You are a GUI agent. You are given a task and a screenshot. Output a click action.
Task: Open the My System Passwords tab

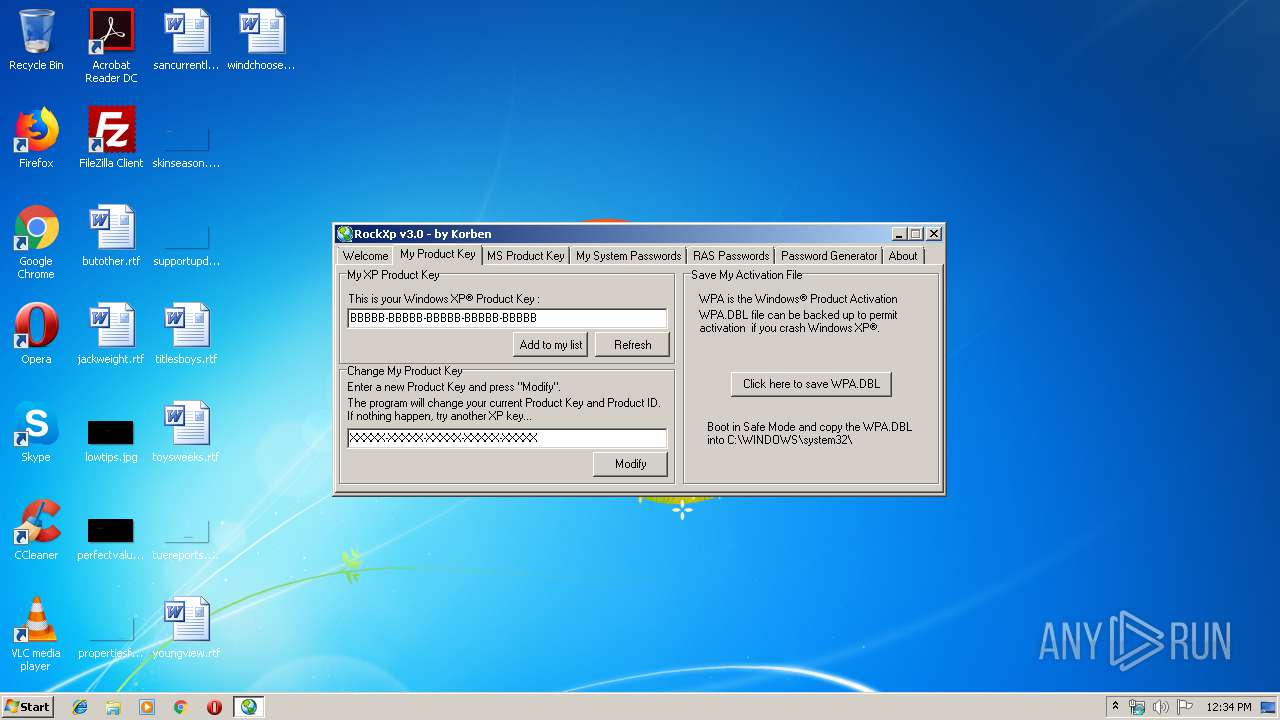628,256
